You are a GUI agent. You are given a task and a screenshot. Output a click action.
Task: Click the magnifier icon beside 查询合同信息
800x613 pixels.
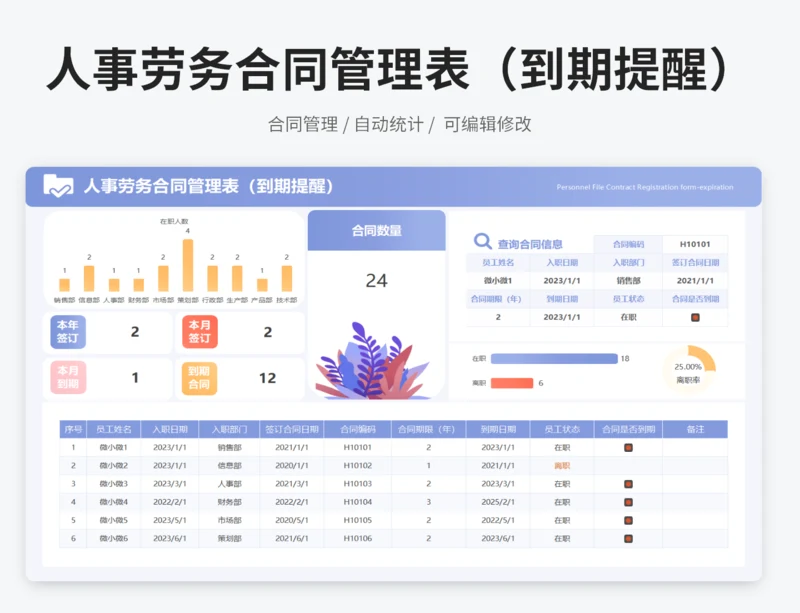click(482, 242)
